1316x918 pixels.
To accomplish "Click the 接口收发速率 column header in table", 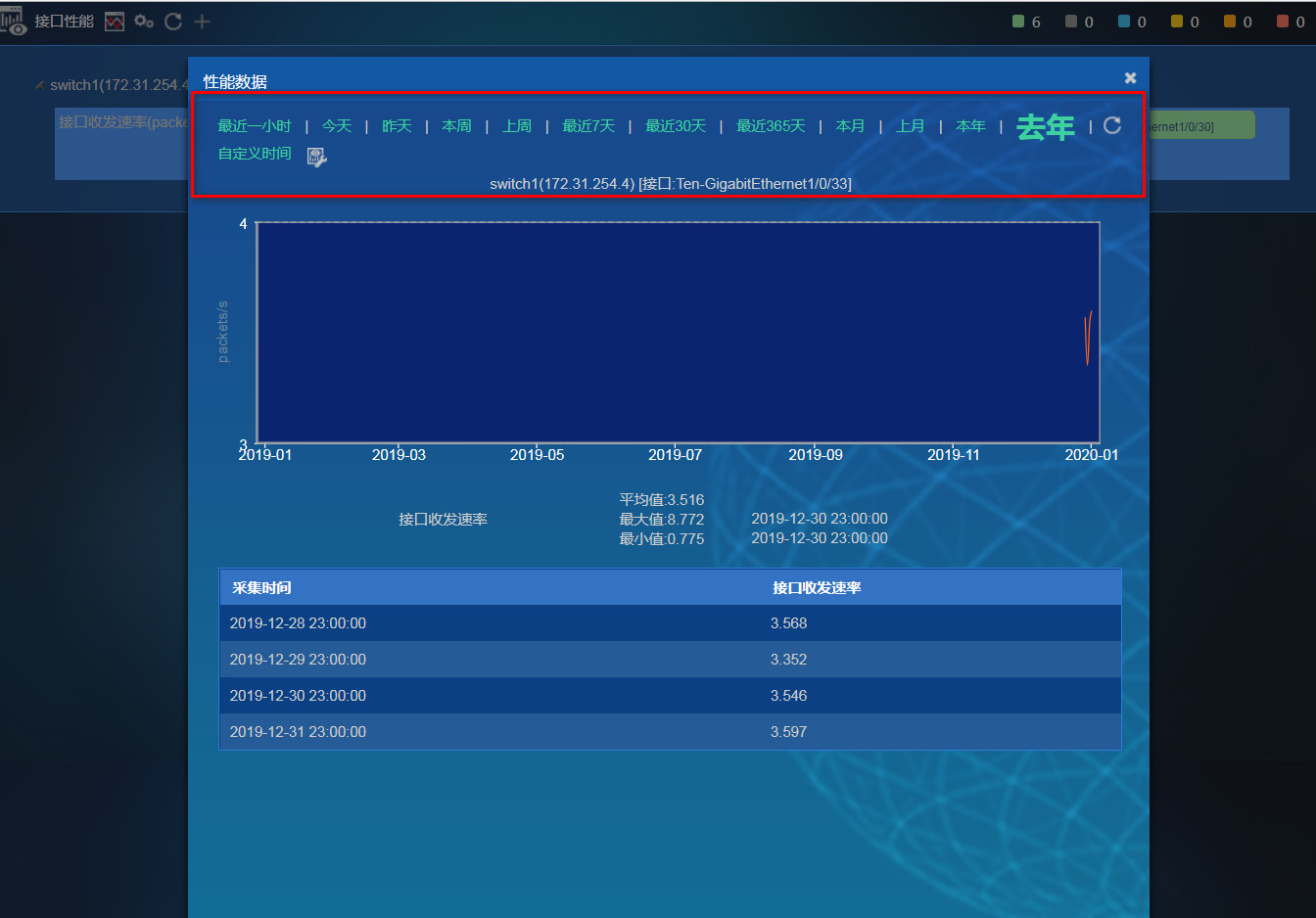I will (x=817, y=588).
